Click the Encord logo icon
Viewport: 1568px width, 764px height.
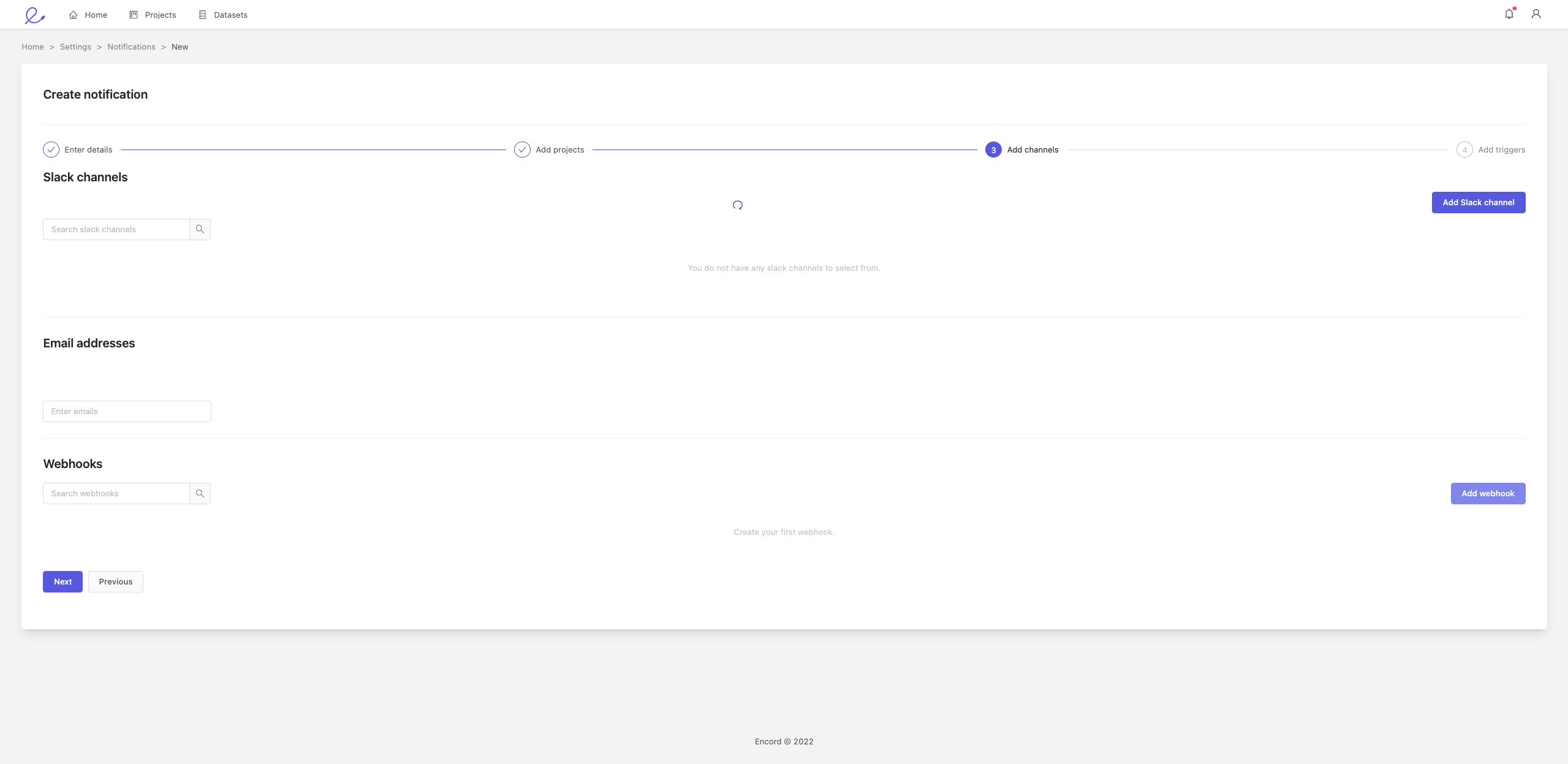[x=34, y=15]
